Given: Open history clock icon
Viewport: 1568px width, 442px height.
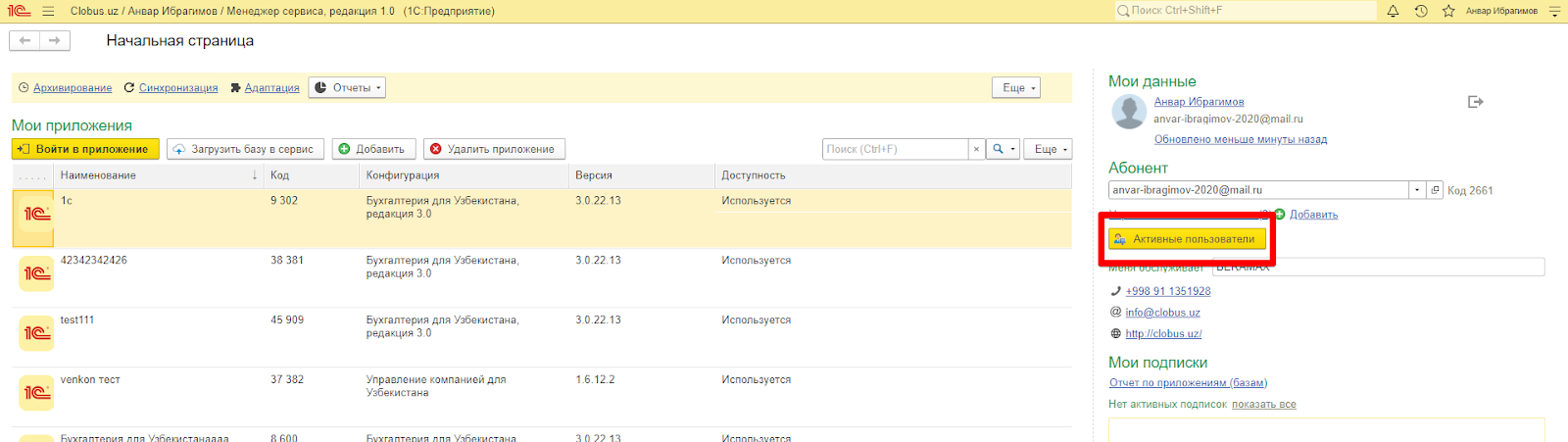Looking at the screenshot, I should click(1421, 12).
